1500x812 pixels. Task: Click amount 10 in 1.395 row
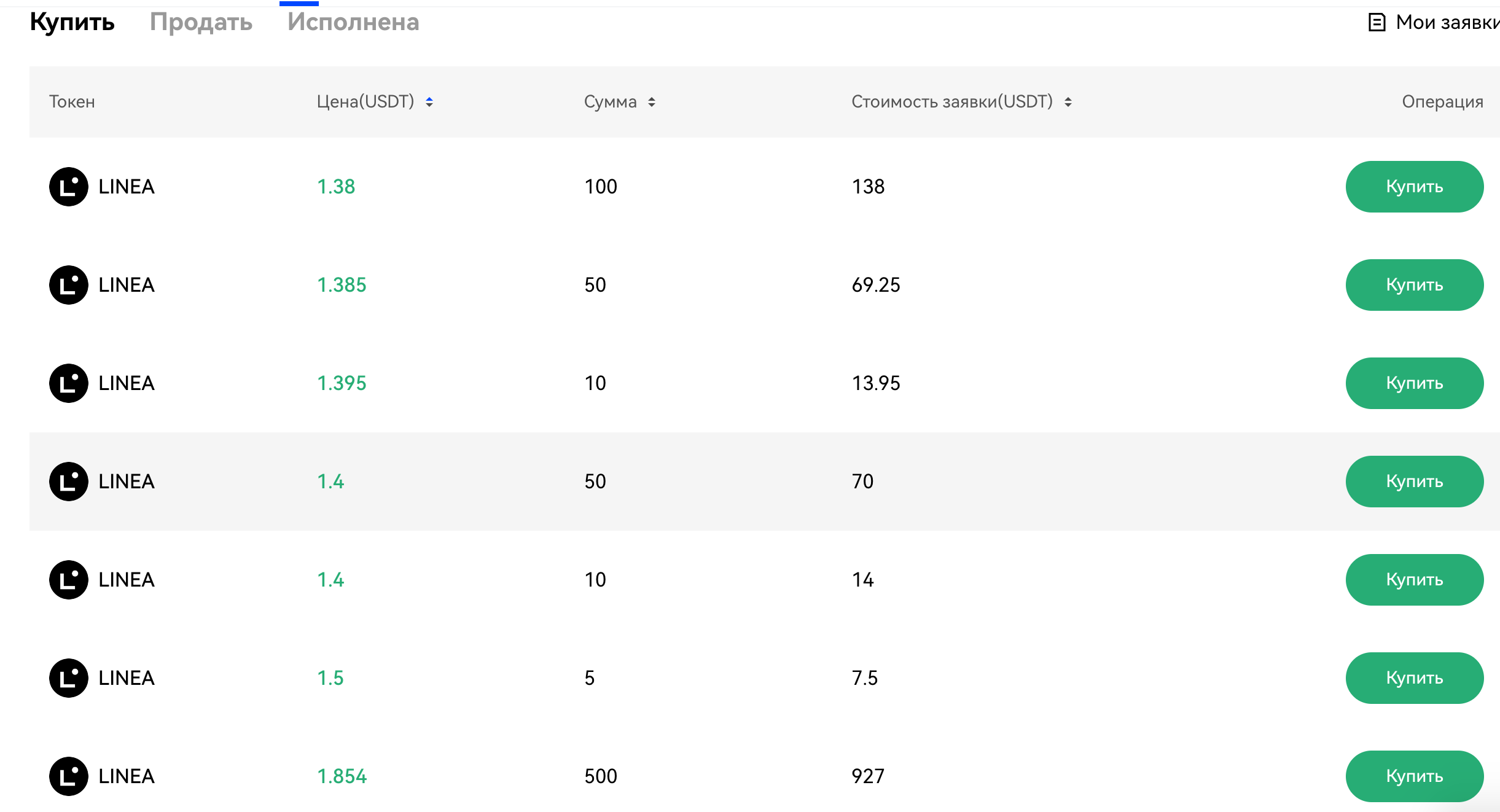click(x=595, y=383)
